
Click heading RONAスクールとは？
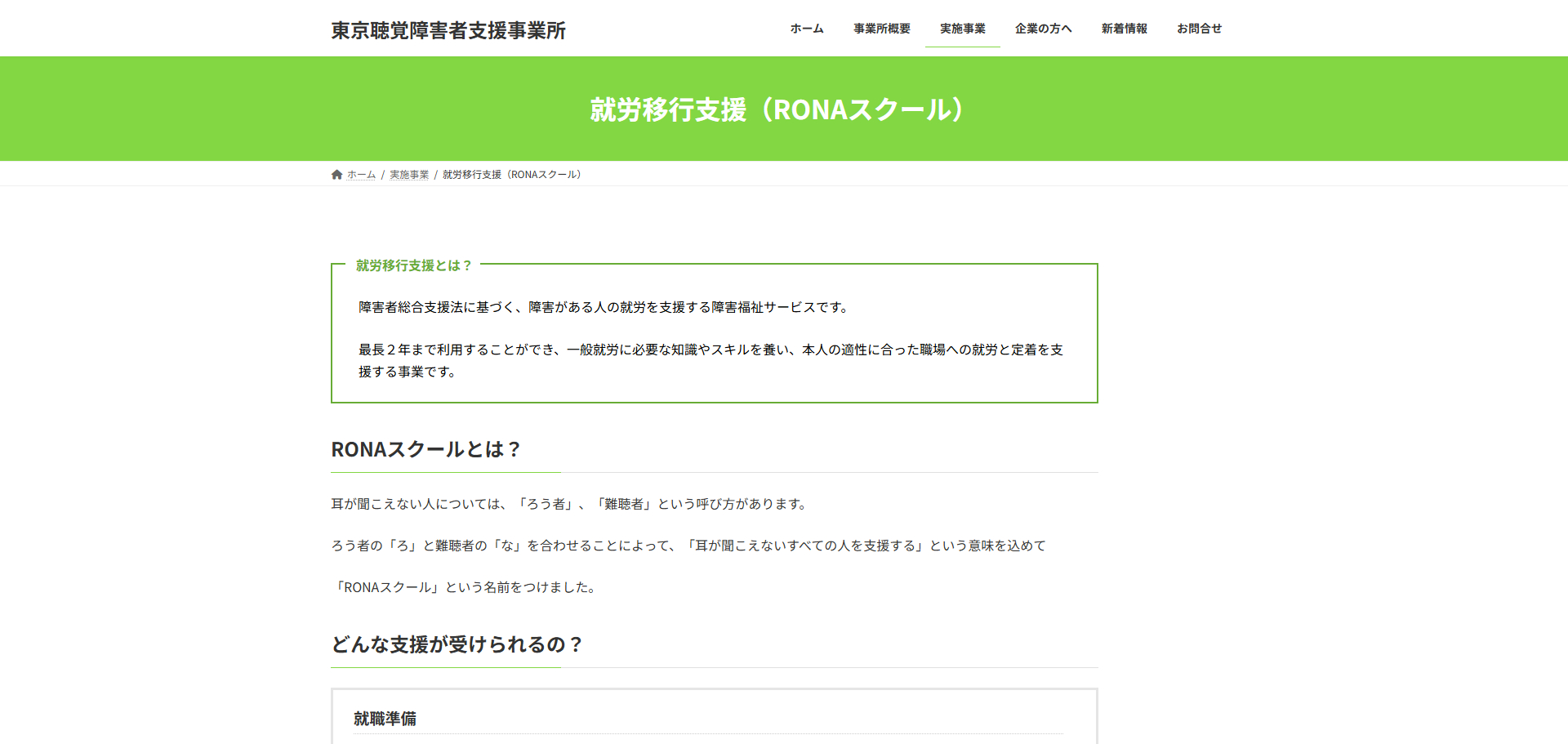tap(425, 449)
